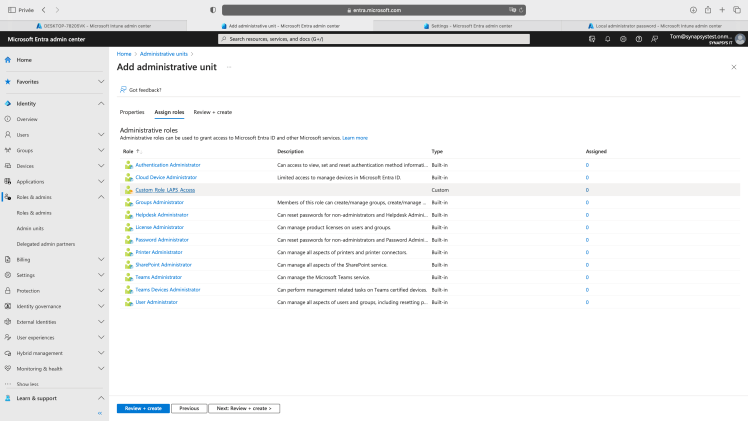Switch to the Review + create tab
This screenshot has width=748, height=421.
(212, 112)
